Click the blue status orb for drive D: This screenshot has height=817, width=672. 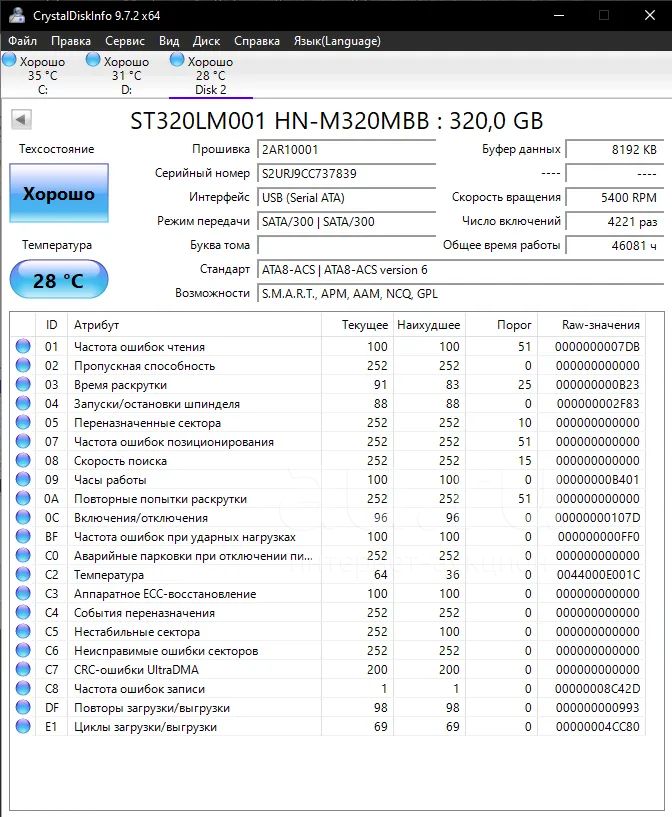tap(93, 61)
